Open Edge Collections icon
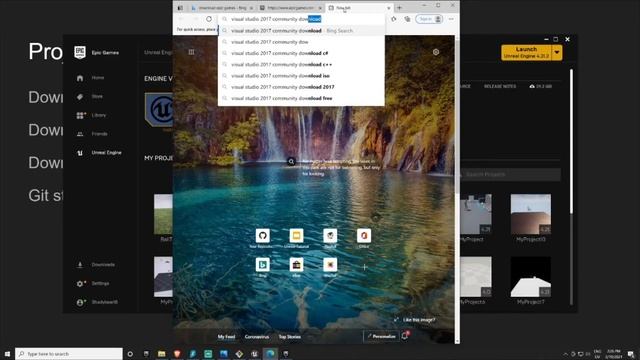Screen dimensions: 640x360 (x=407, y=19)
